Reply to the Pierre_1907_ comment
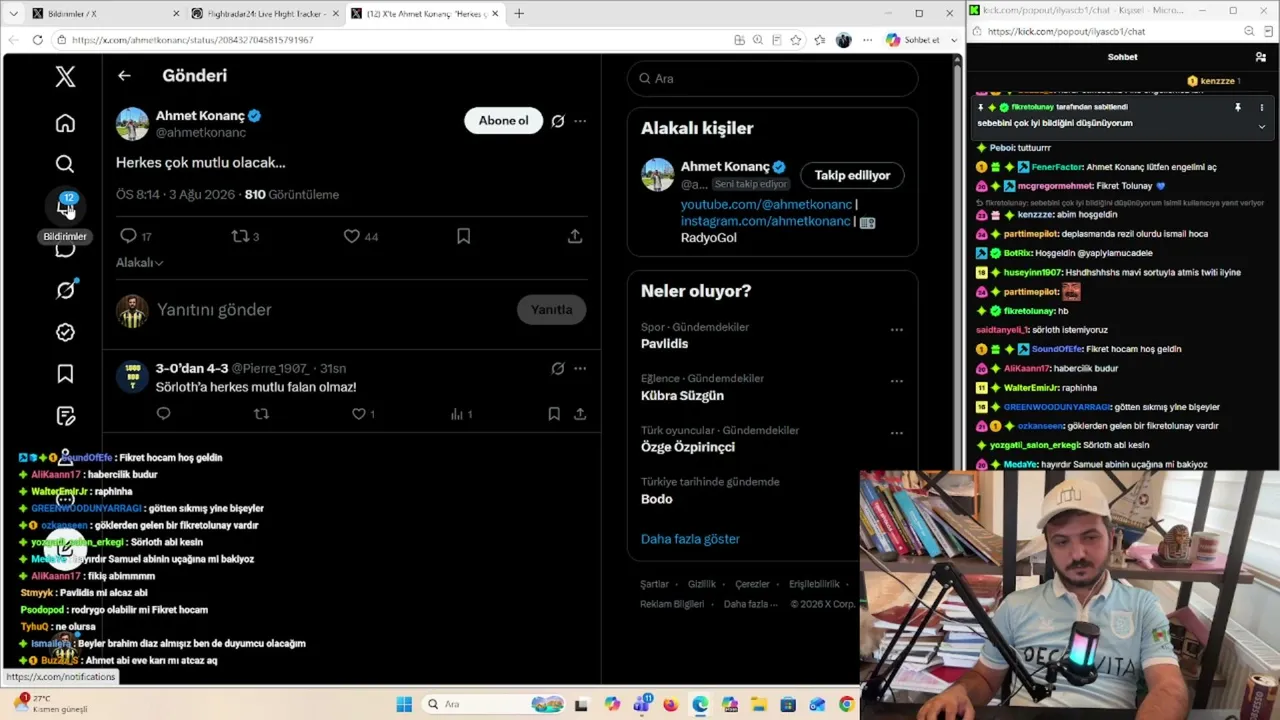Screen dimensions: 1280x720 [164, 414]
